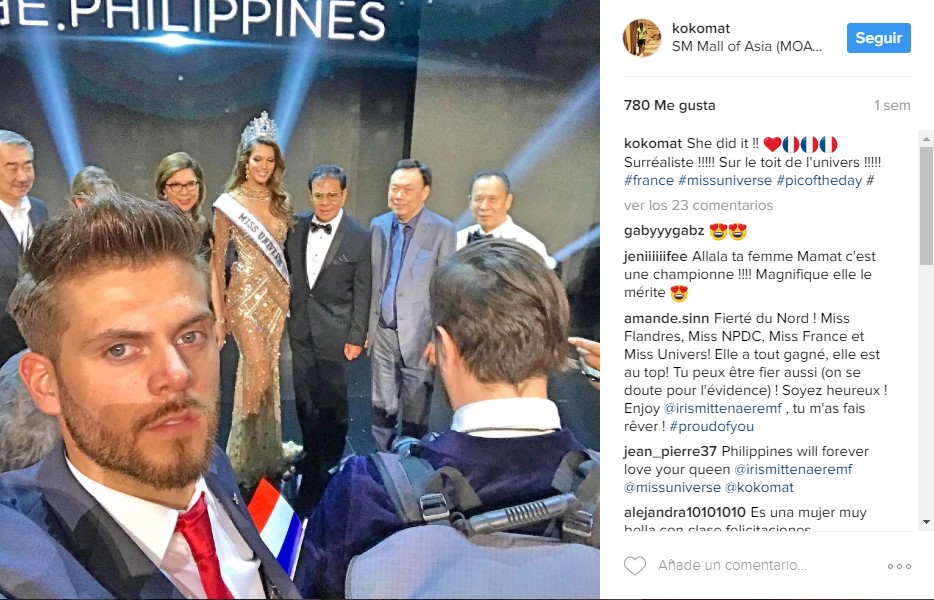Open the #proudofyou hashtag
934x600 pixels.
[x=712, y=426]
